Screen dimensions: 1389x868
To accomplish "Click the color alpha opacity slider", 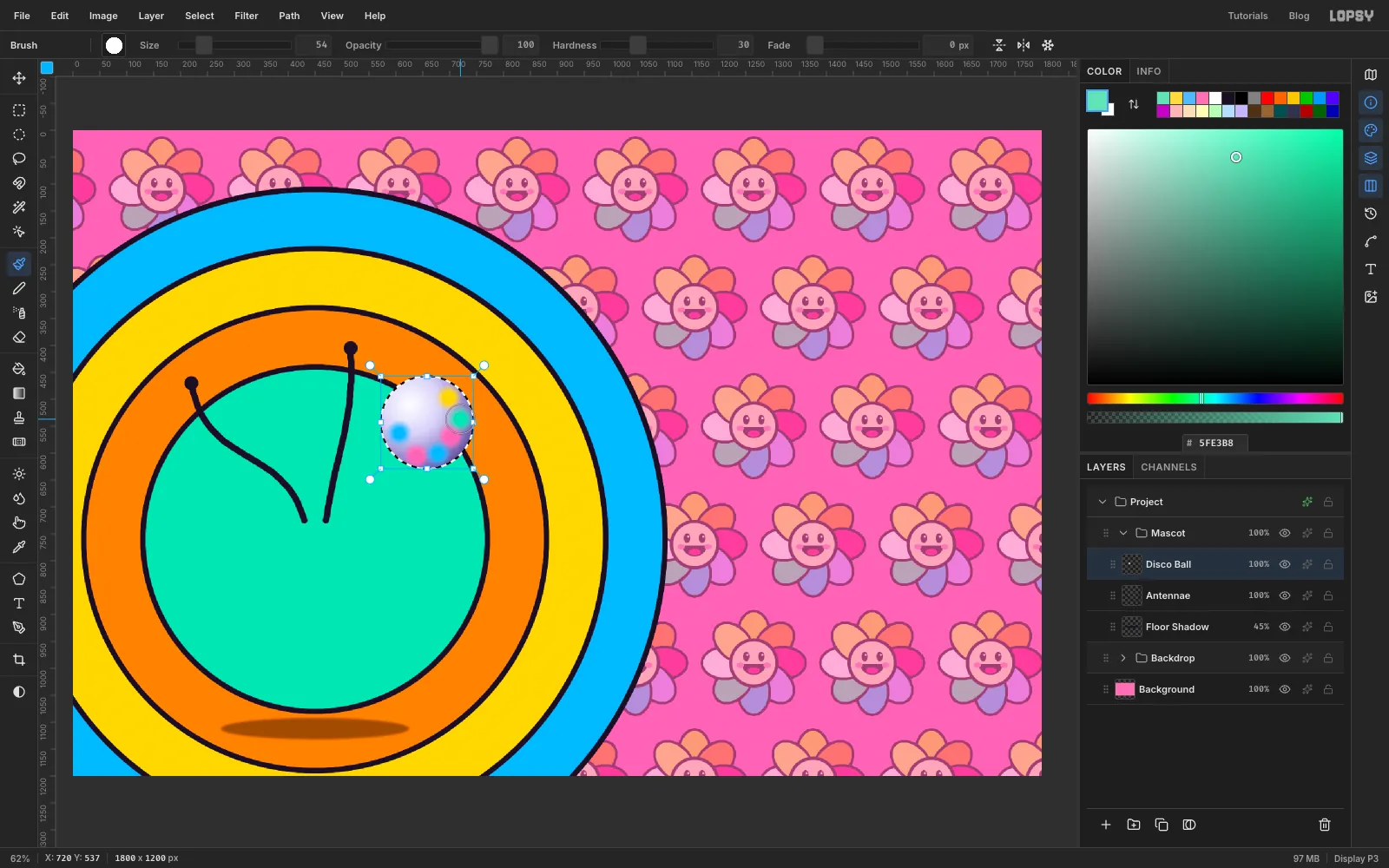I will tap(1215, 418).
